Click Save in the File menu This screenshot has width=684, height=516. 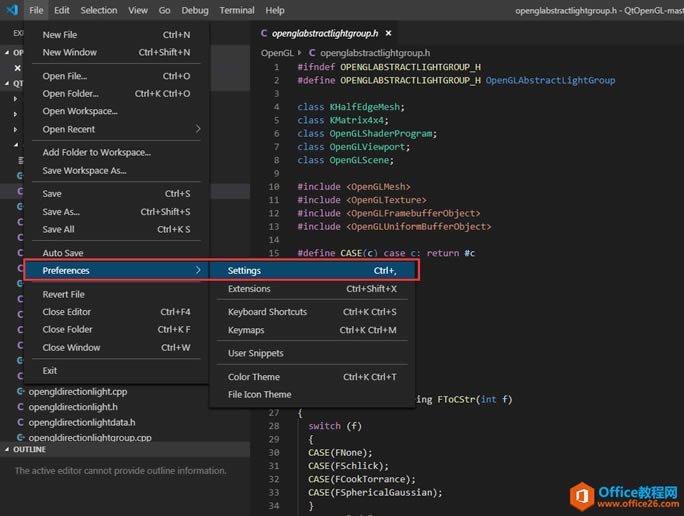pos(116,194)
